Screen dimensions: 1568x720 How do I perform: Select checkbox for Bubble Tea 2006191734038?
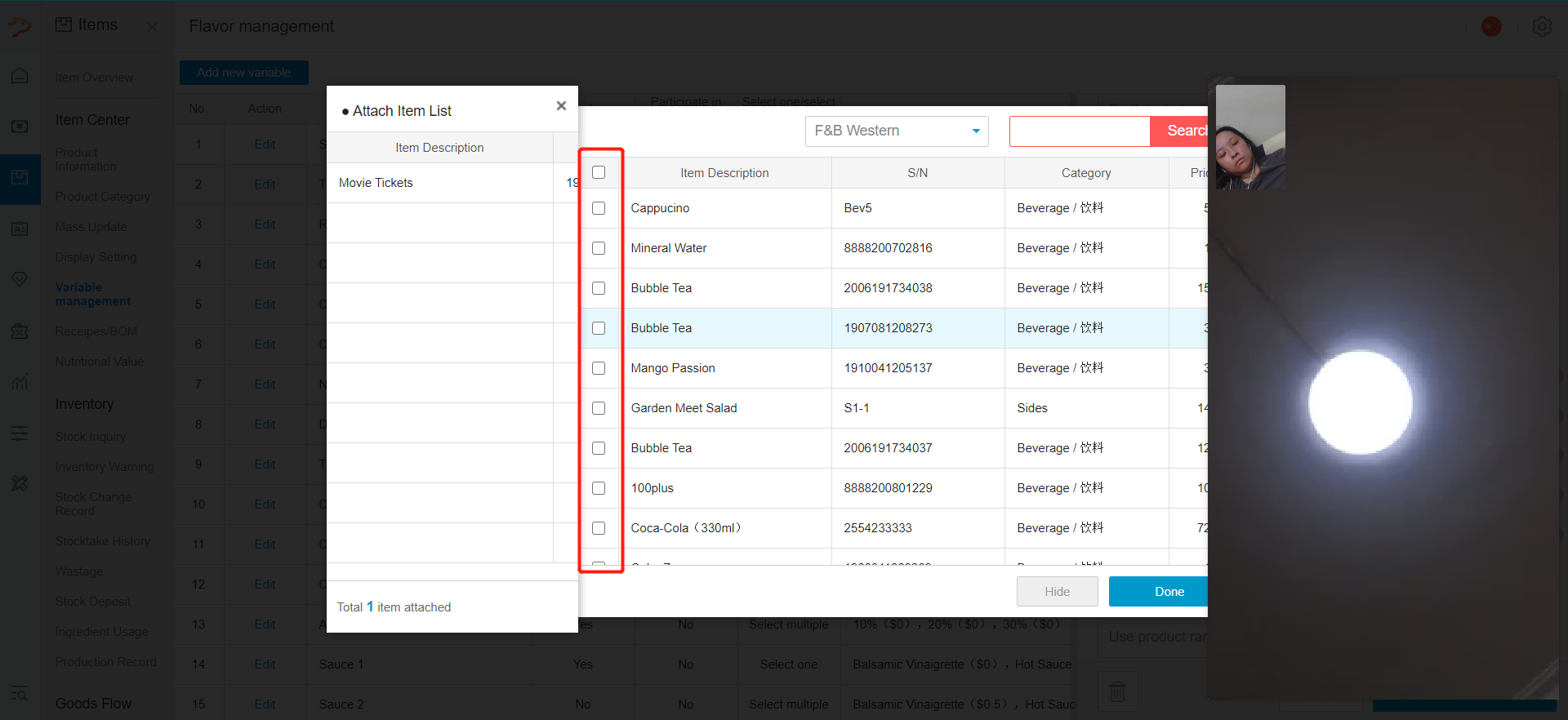click(599, 288)
